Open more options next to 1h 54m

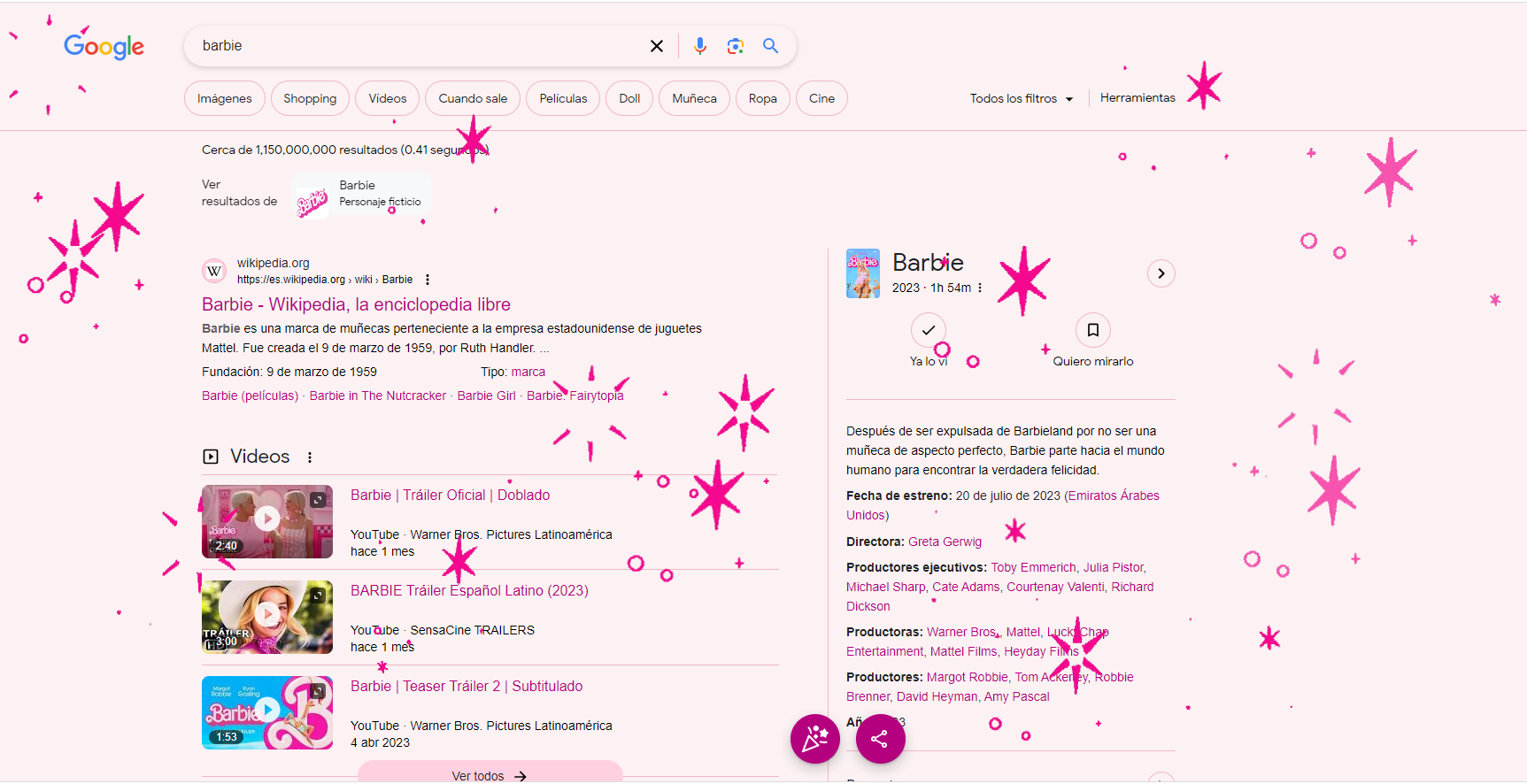[980, 288]
